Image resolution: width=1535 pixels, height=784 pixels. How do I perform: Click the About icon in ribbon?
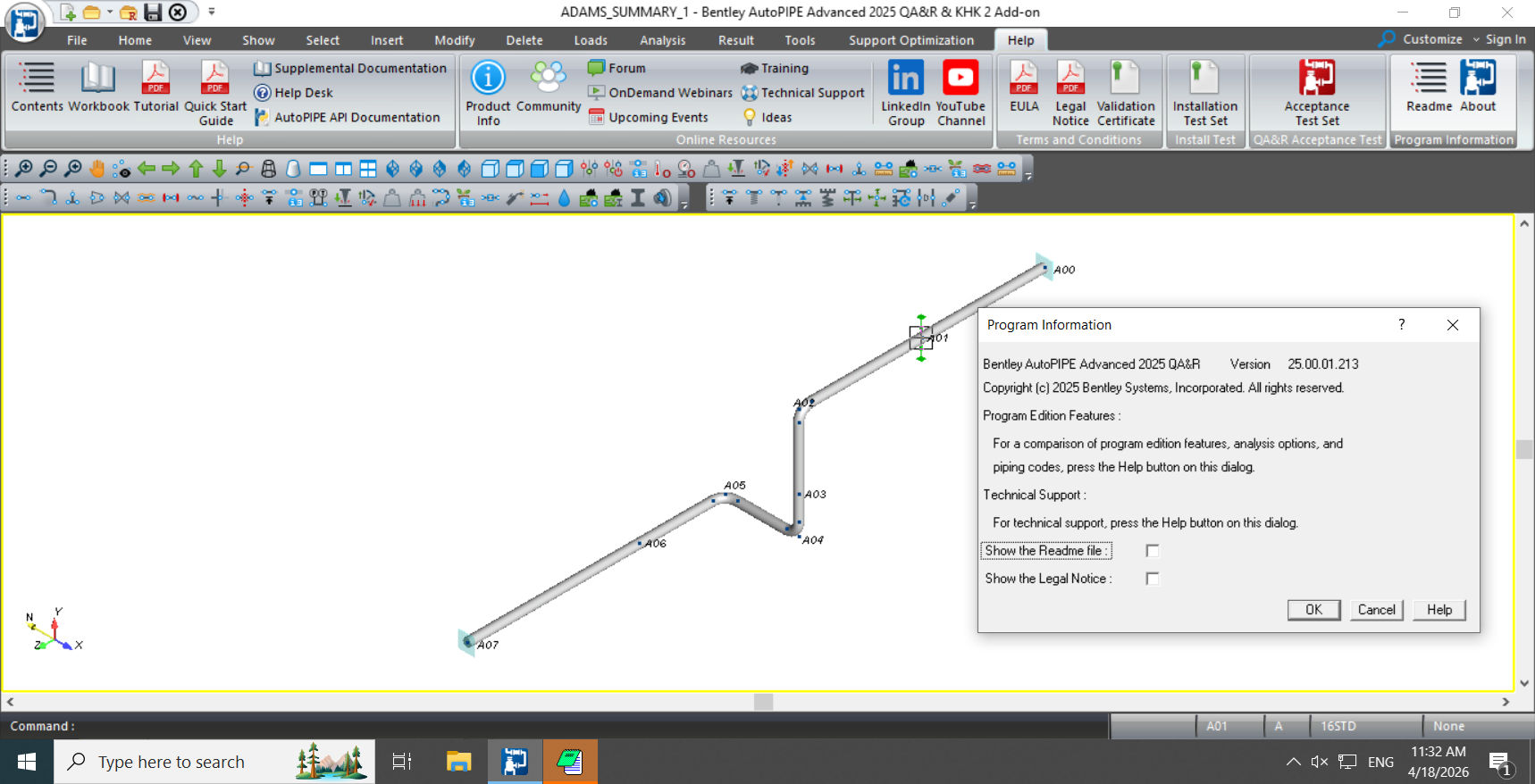point(1478,88)
